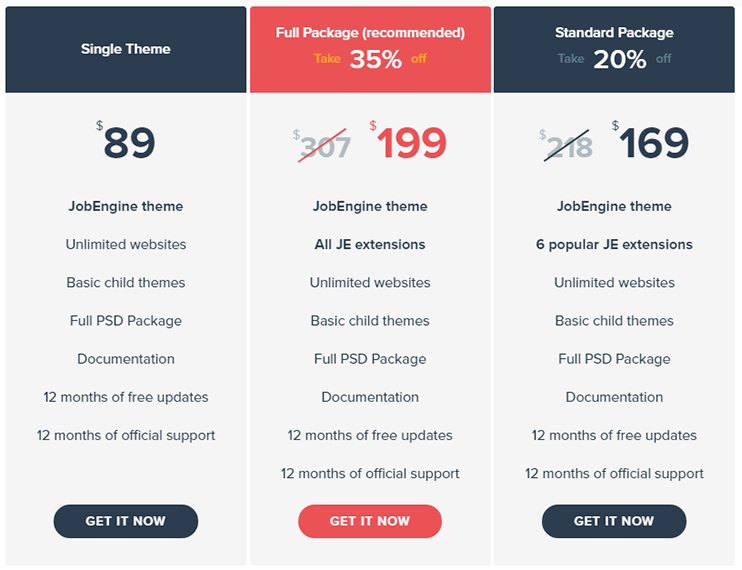Click Documentation in Full Package column
This screenshot has width=742, height=570.
370,397
